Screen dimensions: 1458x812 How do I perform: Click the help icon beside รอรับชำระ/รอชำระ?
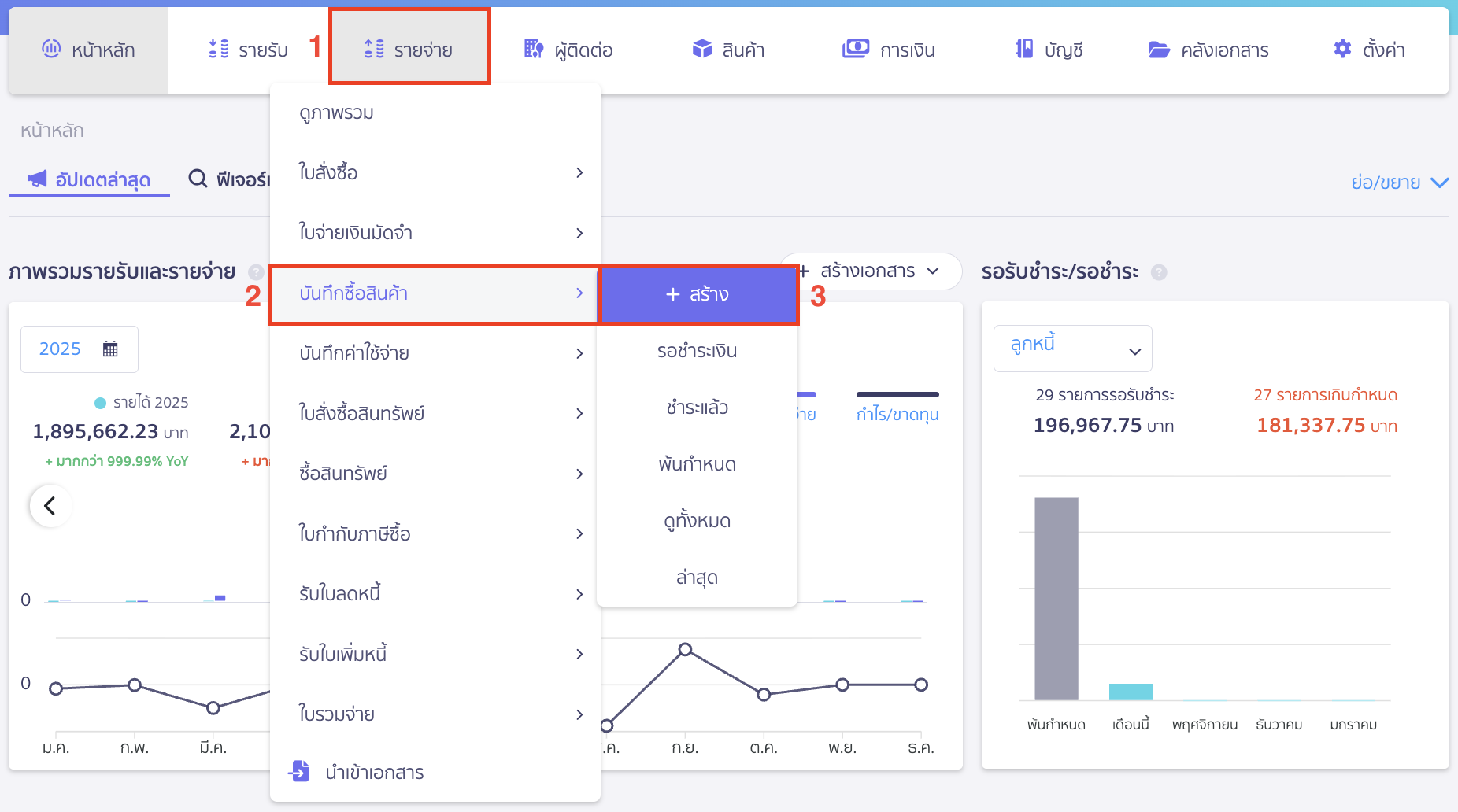[1159, 272]
